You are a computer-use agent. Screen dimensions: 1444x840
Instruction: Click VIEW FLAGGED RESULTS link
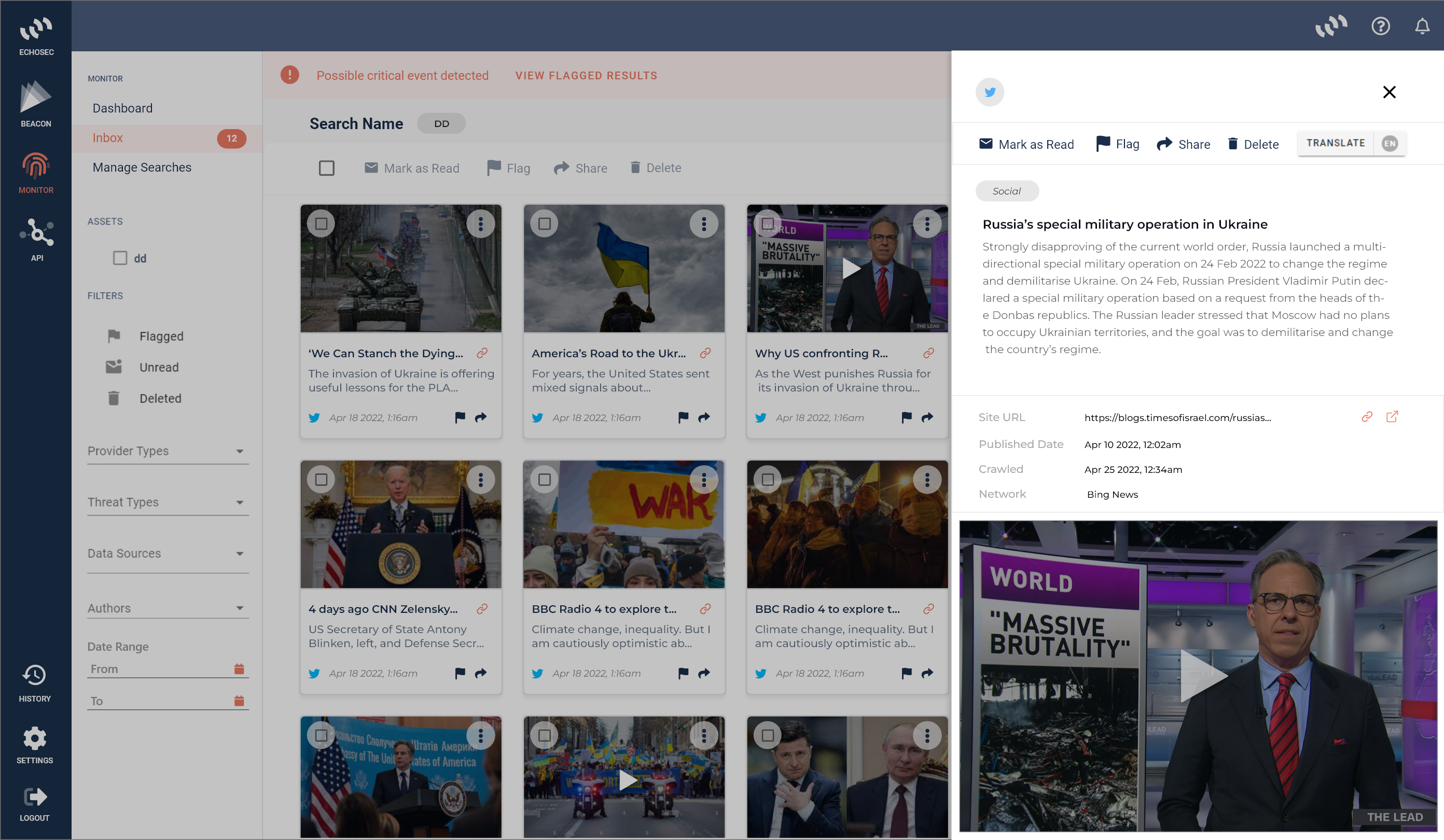tap(586, 75)
